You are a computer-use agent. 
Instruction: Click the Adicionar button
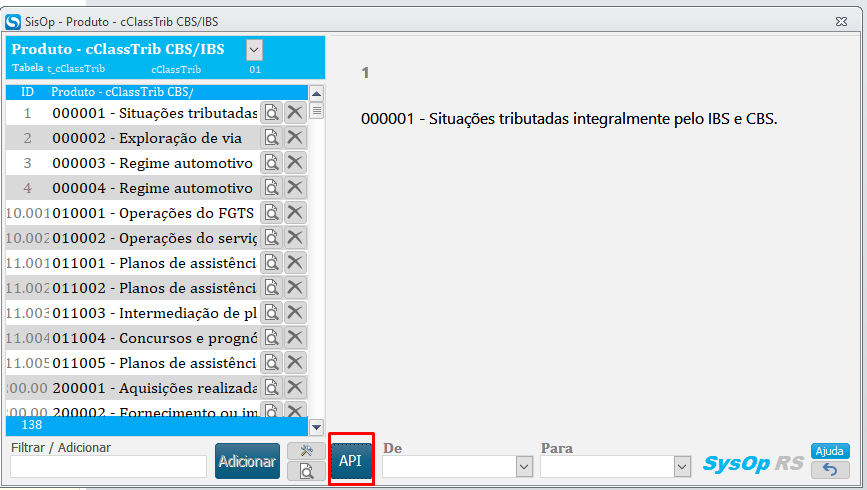pyautogui.click(x=247, y=461)
